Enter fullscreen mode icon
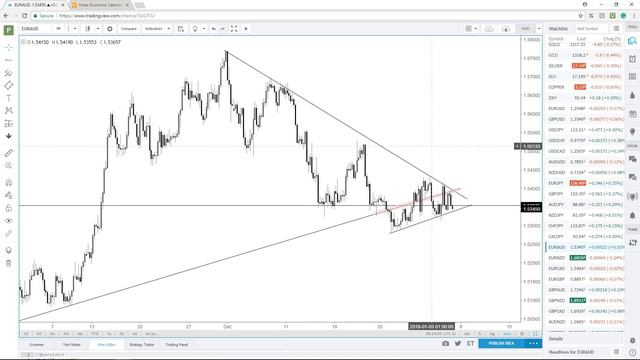Image resolution: width=640 pixels, height=360 pixels. pos(234,29)
